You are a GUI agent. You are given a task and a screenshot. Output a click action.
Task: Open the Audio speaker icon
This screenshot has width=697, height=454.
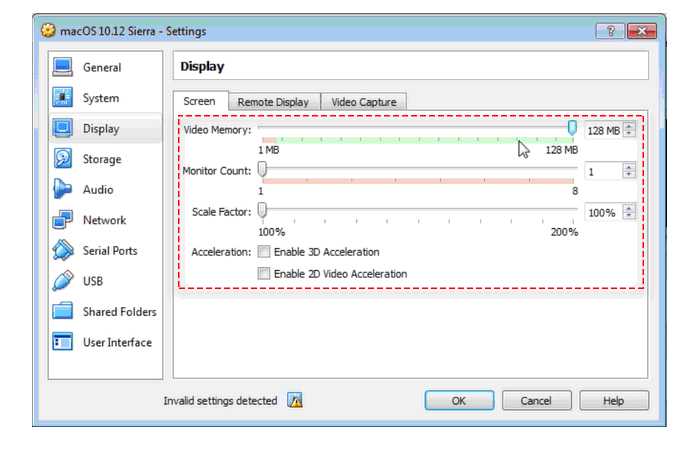(62, 189)
